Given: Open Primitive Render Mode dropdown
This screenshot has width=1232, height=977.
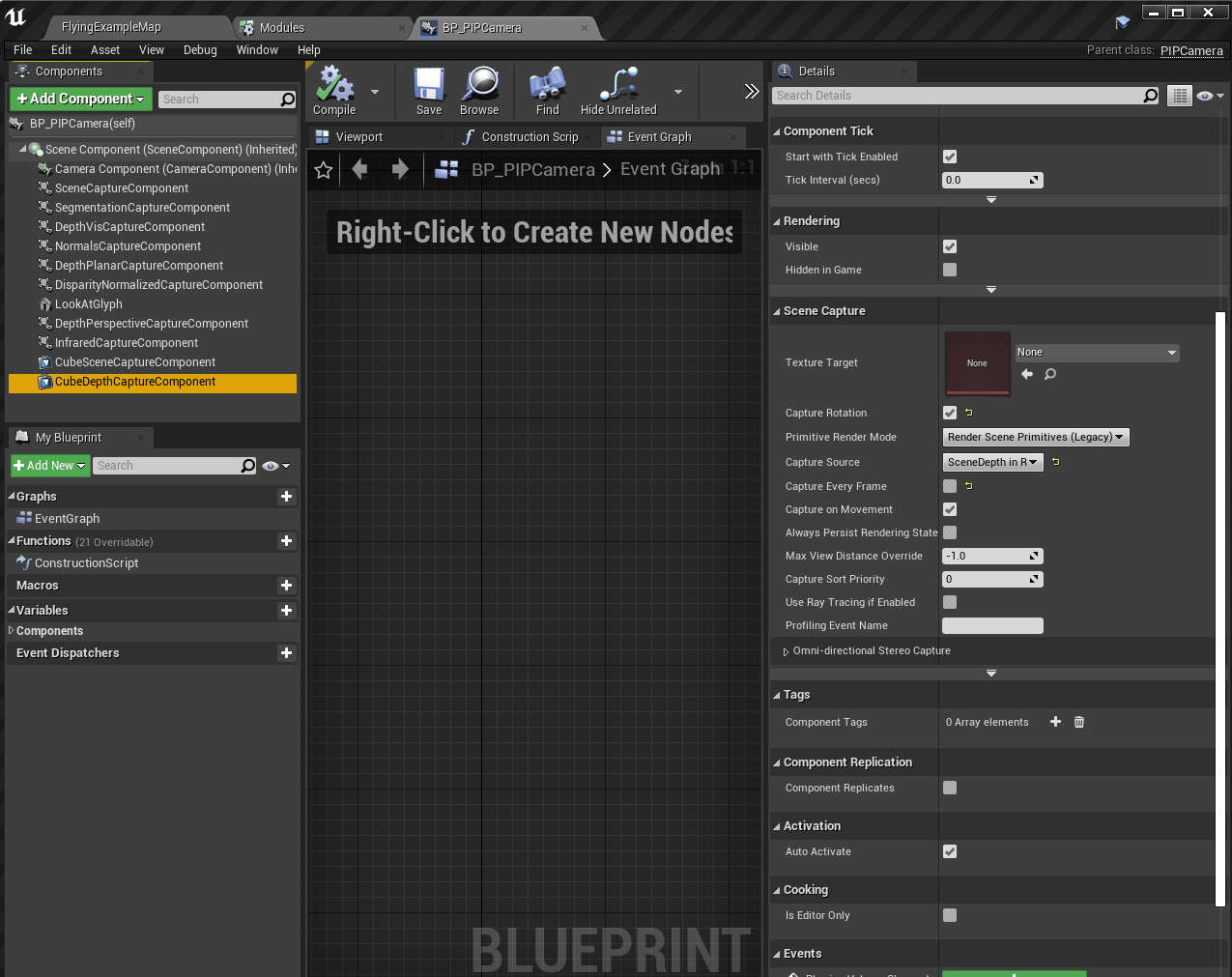Looking at the screenshot, I should pos(1036,437).
